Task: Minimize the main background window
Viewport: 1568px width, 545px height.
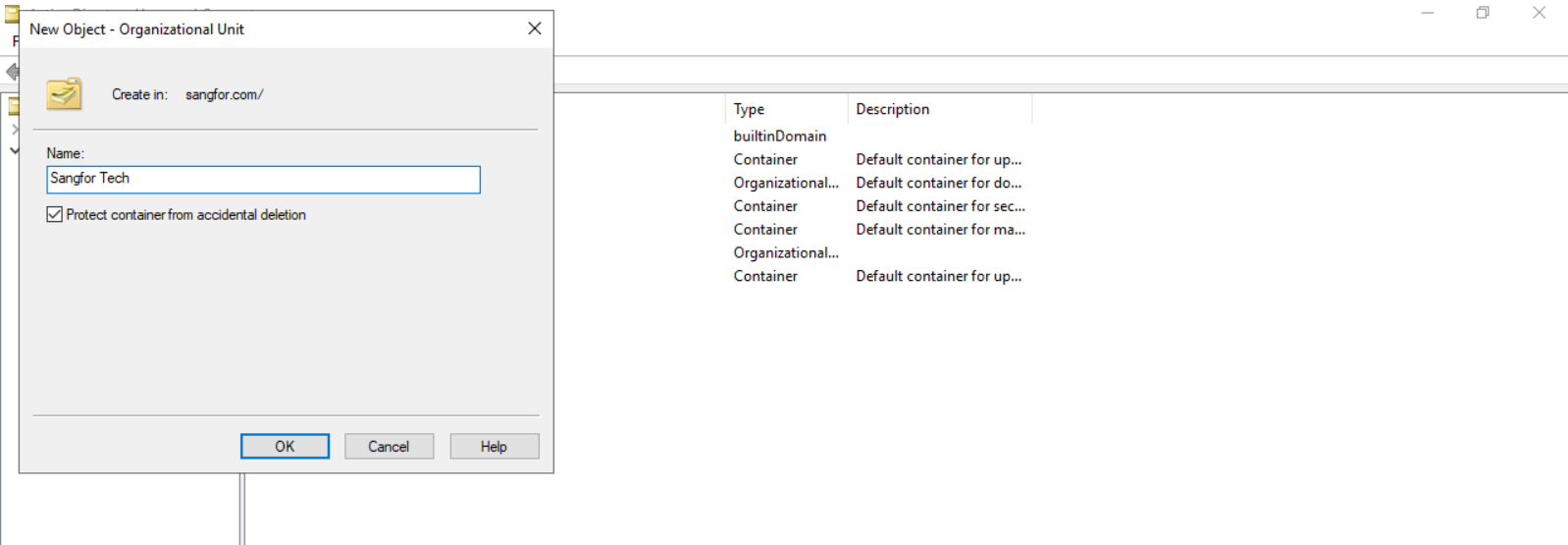Action: click(x=1428, y=13)
